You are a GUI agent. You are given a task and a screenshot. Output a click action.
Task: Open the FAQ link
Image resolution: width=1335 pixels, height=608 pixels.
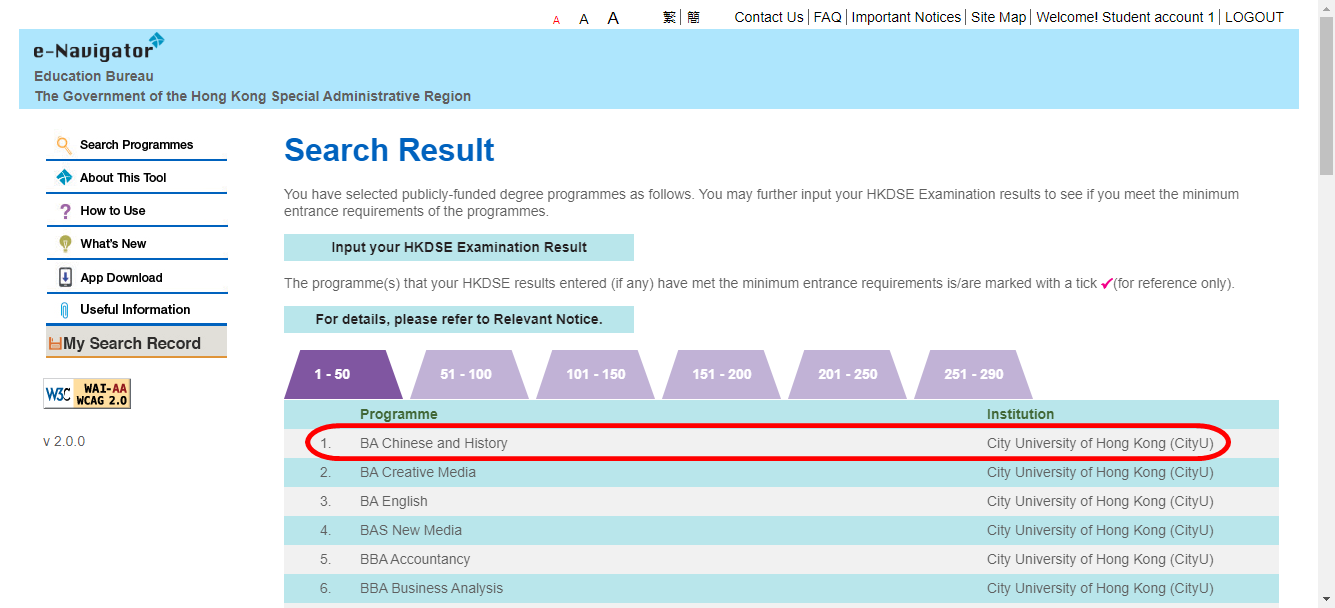(x=828, y=17)
